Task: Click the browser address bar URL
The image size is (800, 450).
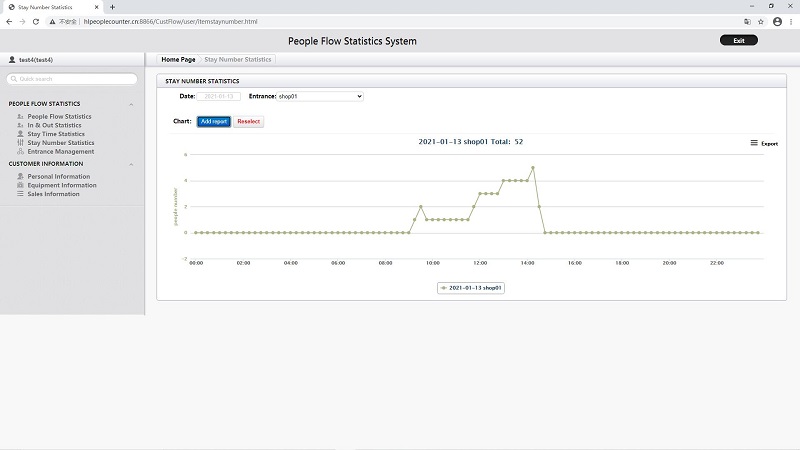Action: click(x=170, y=21)
